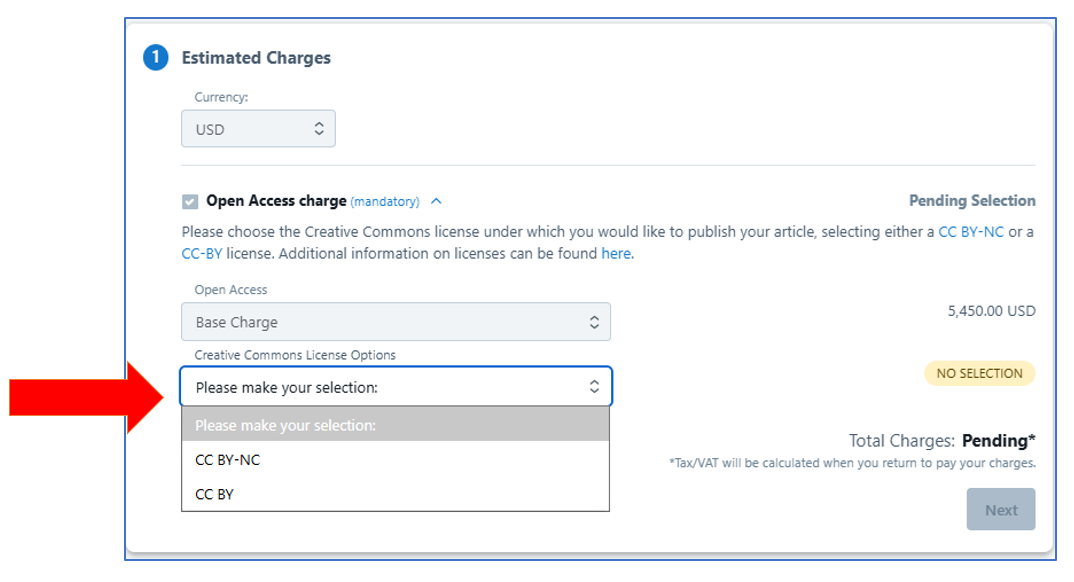The width and height of the screenshot is (1074, 582).
Task: Click the up-down arrows in the Base Charge box
Action: (x=594, y=322)
